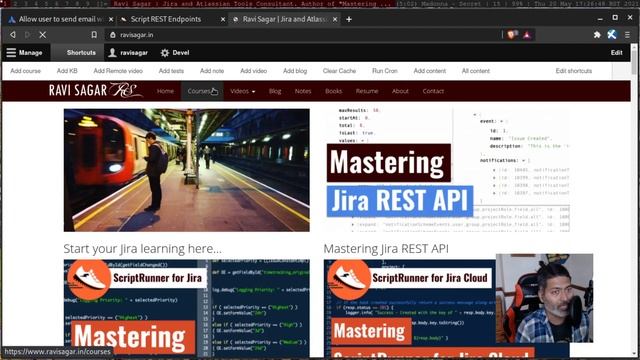This screenshot has width=640, height=360.
Task: Click All content shortcut
Action: pos(476,71)
